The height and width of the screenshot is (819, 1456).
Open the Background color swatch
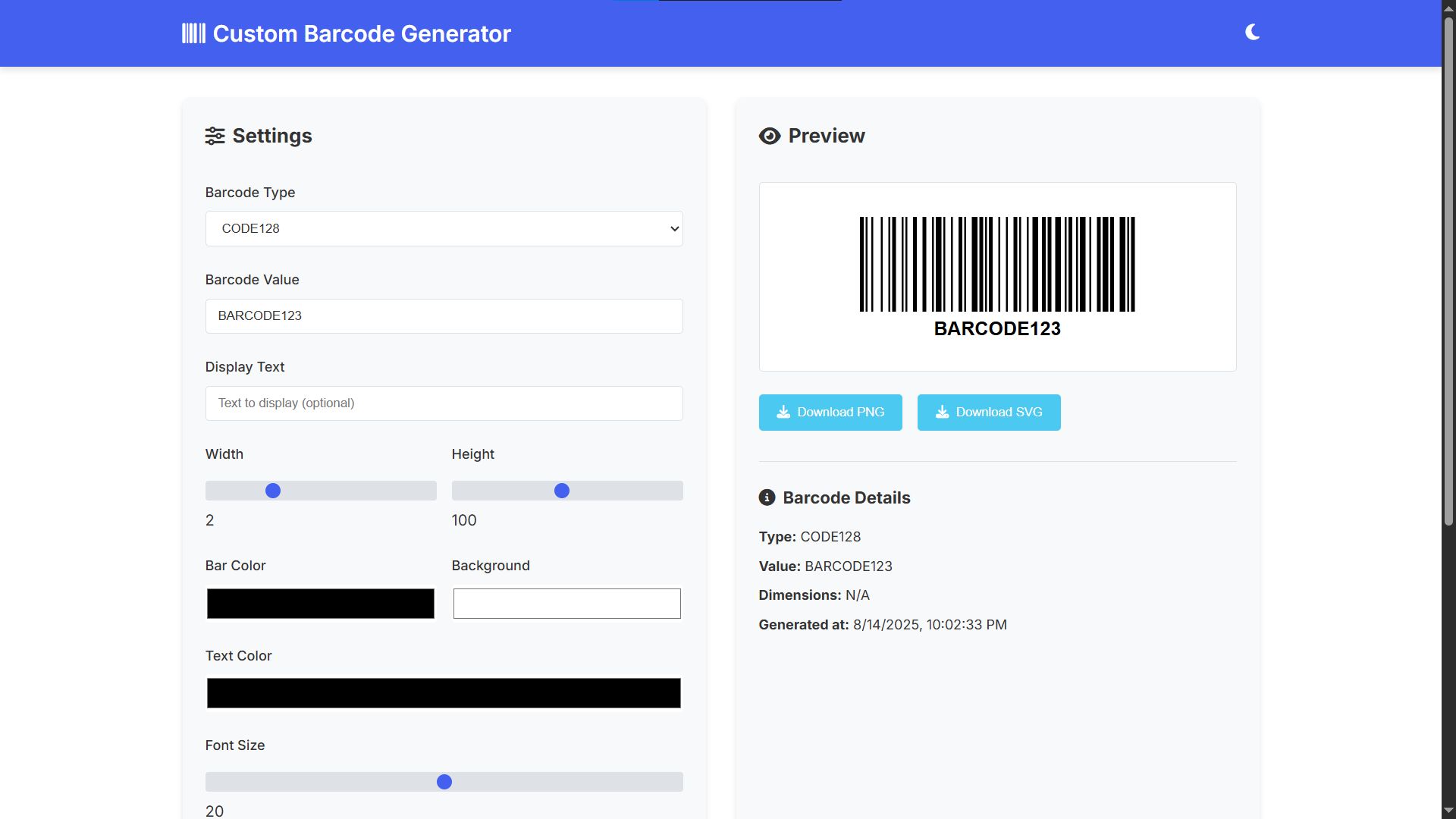click(567, 604)
